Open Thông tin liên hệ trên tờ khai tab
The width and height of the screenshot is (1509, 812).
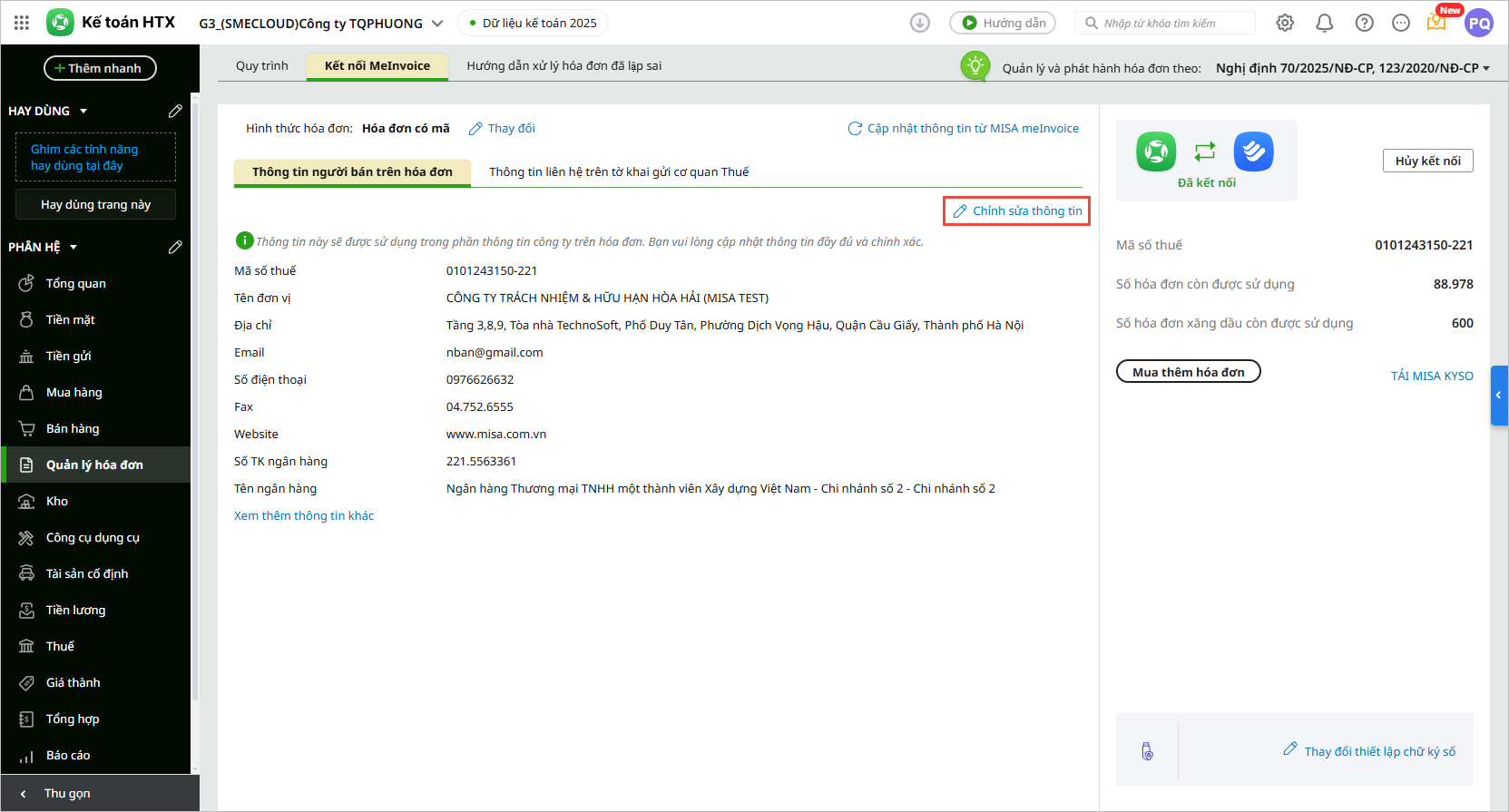click(619, 171)
